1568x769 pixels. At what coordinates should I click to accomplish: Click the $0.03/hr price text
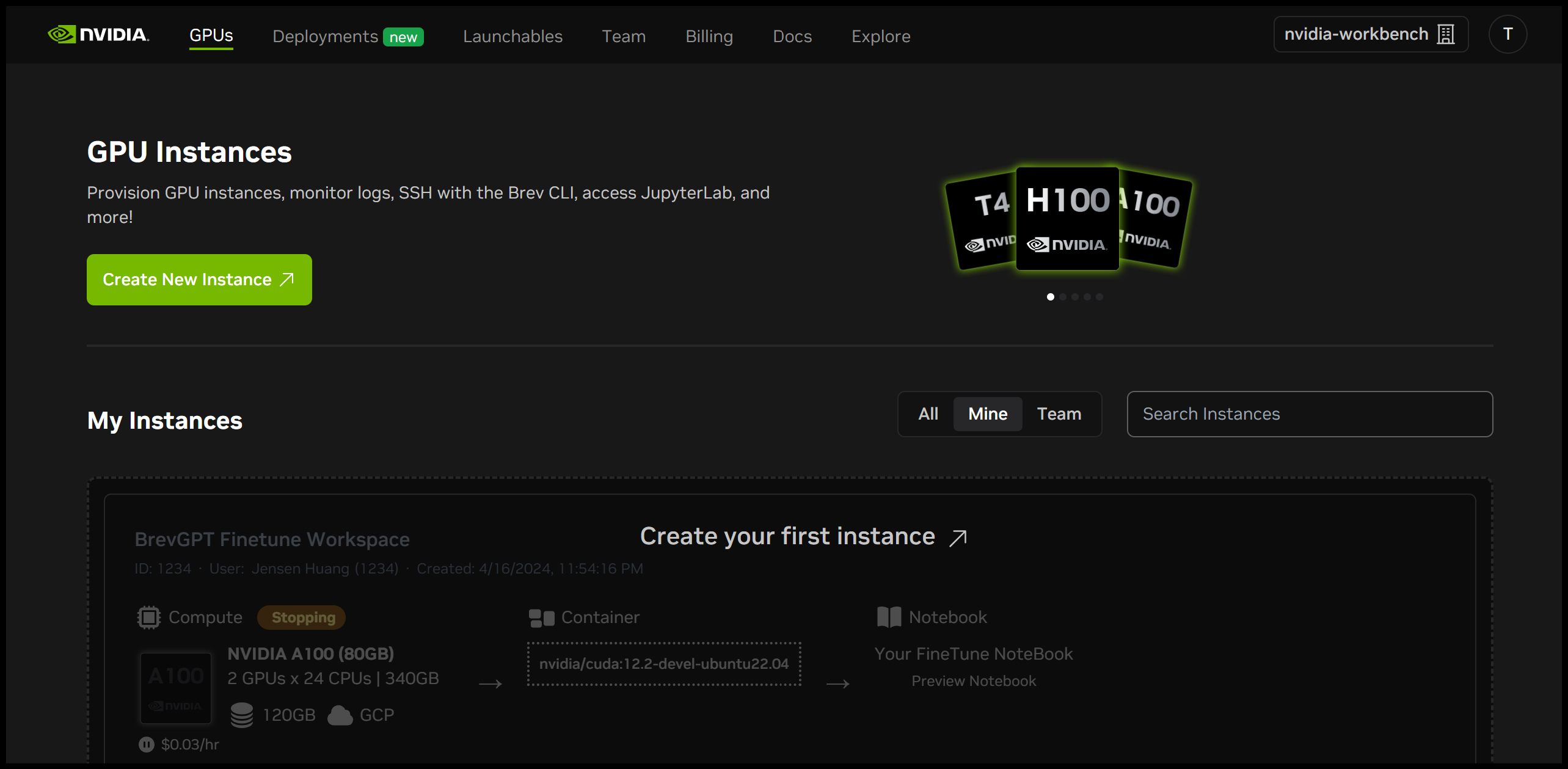click(x=190, y=745)
